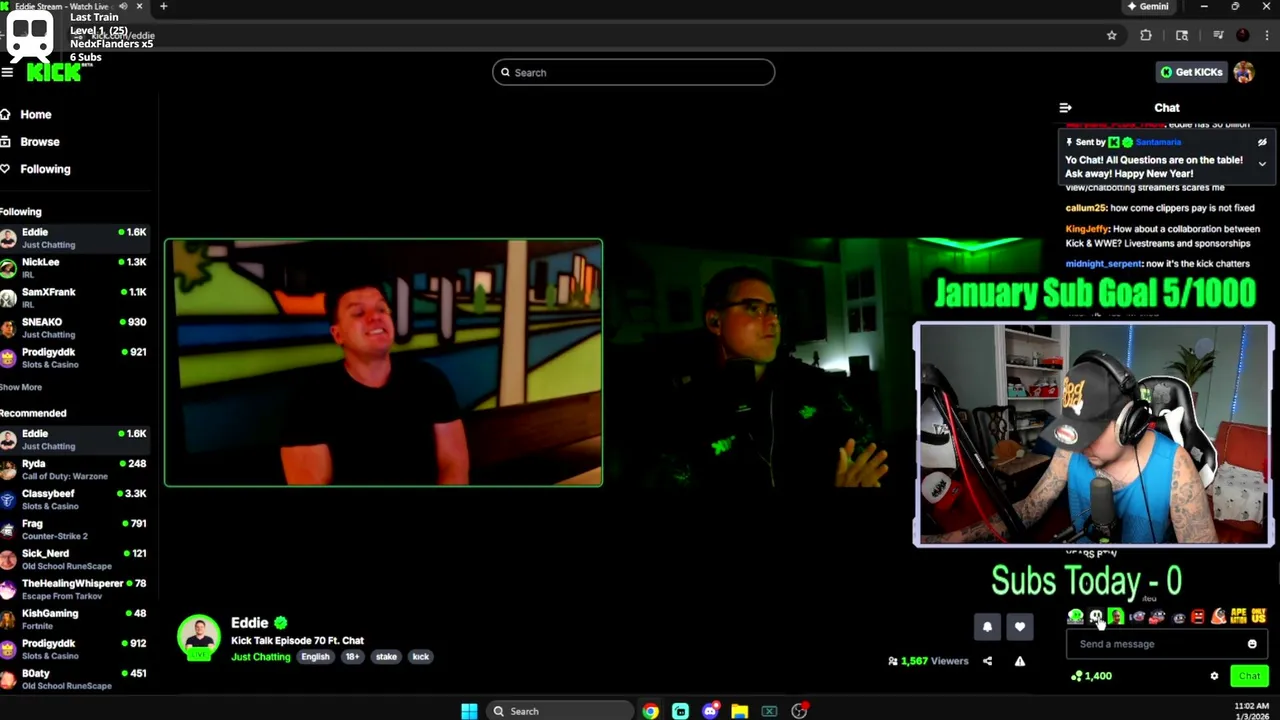Follow Eddie with the heart button
The image size is (1280, 720).
tap(1019, 627)
